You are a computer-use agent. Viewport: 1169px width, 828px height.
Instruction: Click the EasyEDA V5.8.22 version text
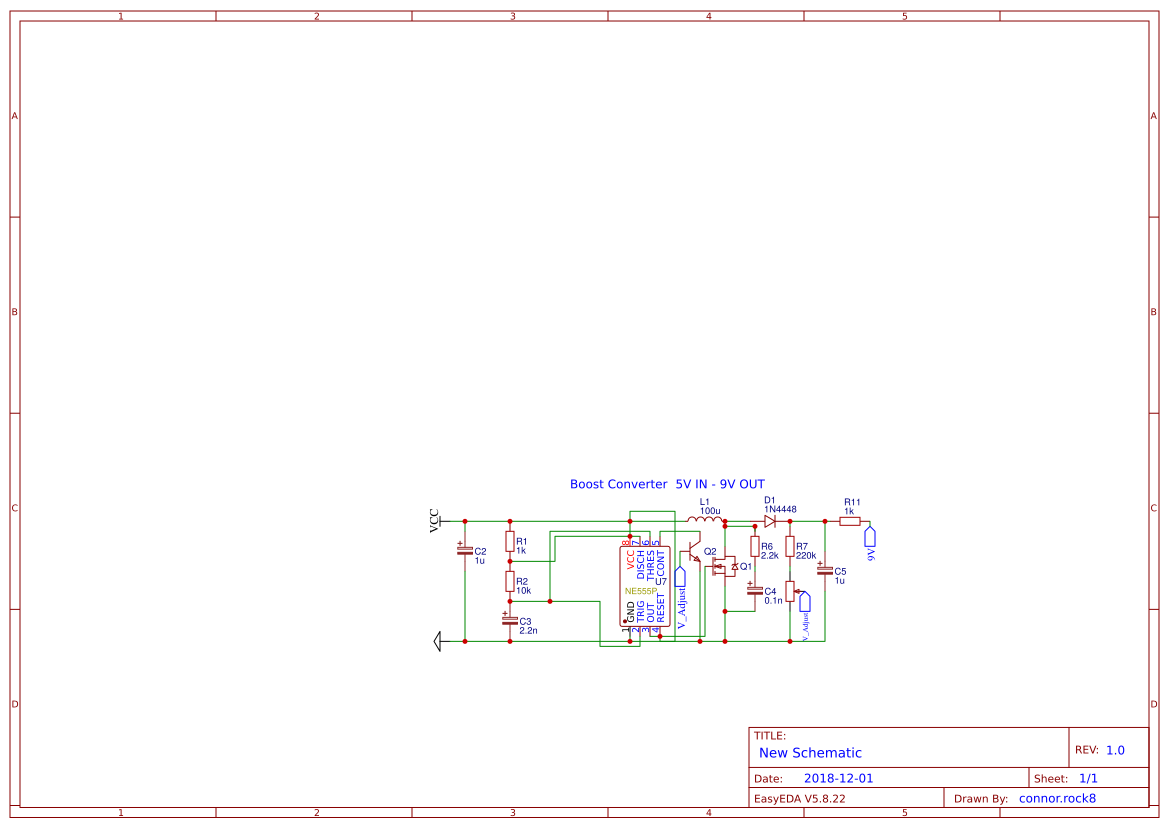(x=800, y=799)
